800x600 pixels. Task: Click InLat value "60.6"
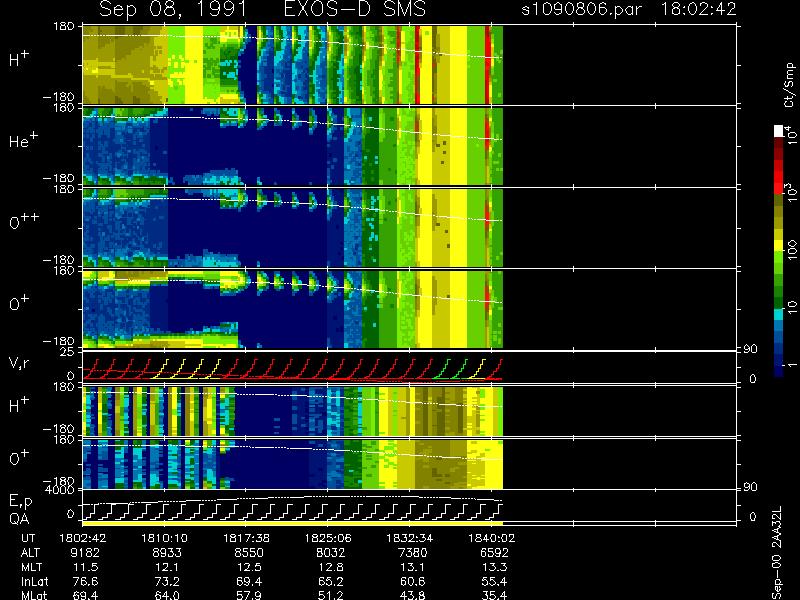click(413, 581)
